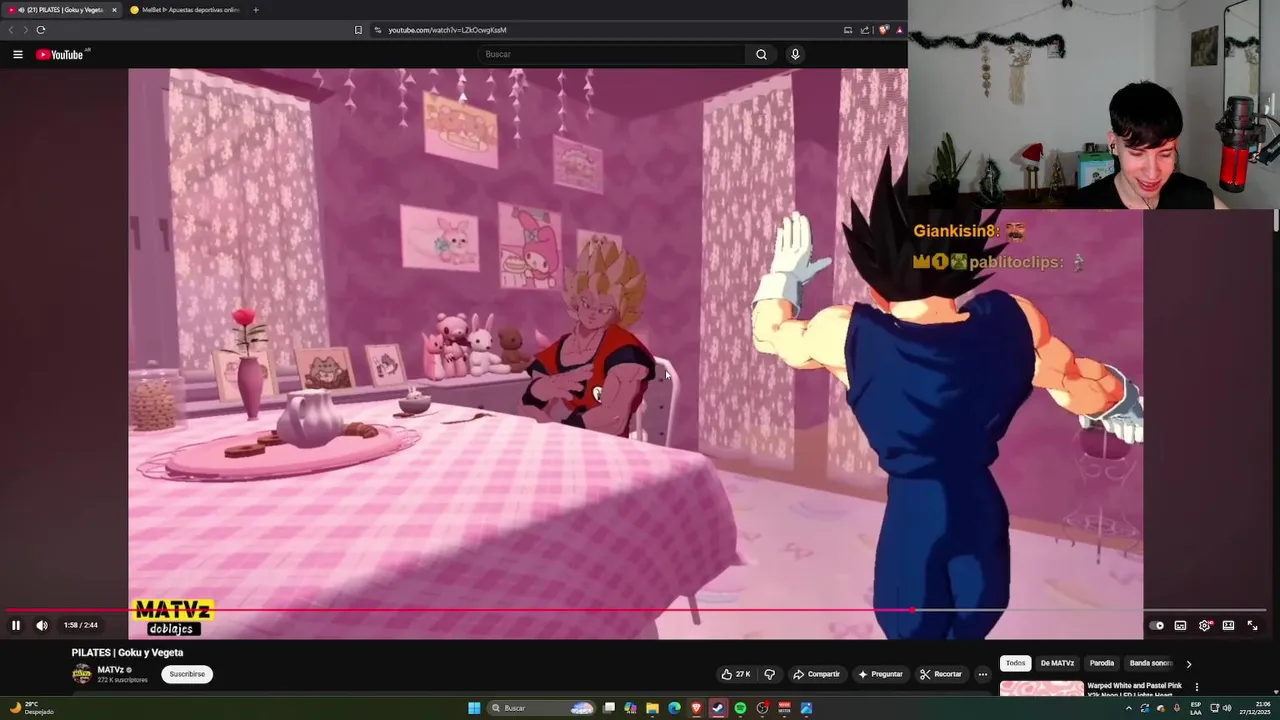
Task: Subscribe with the Suscribirse button
Action: [x=187, y=674]
